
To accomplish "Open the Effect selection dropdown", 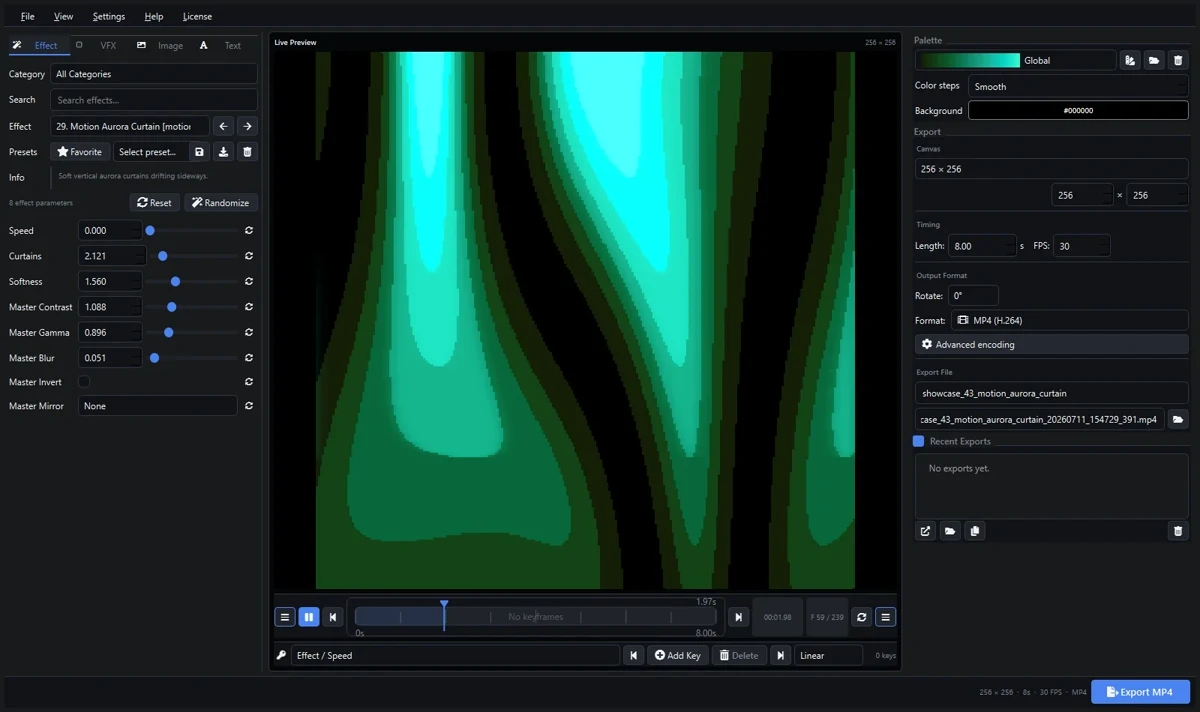I will coord(129,126).
